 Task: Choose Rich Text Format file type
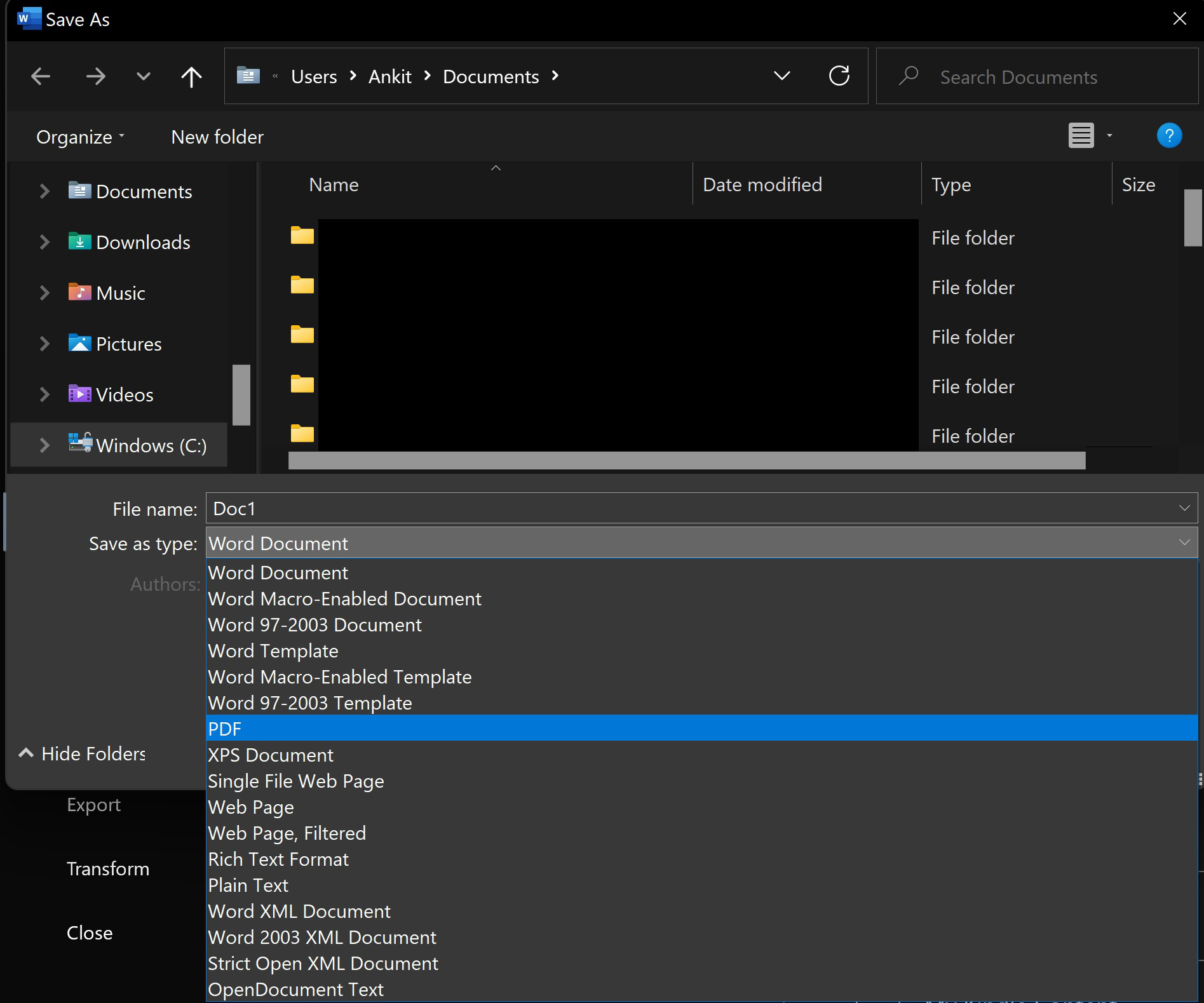[278, 859]
